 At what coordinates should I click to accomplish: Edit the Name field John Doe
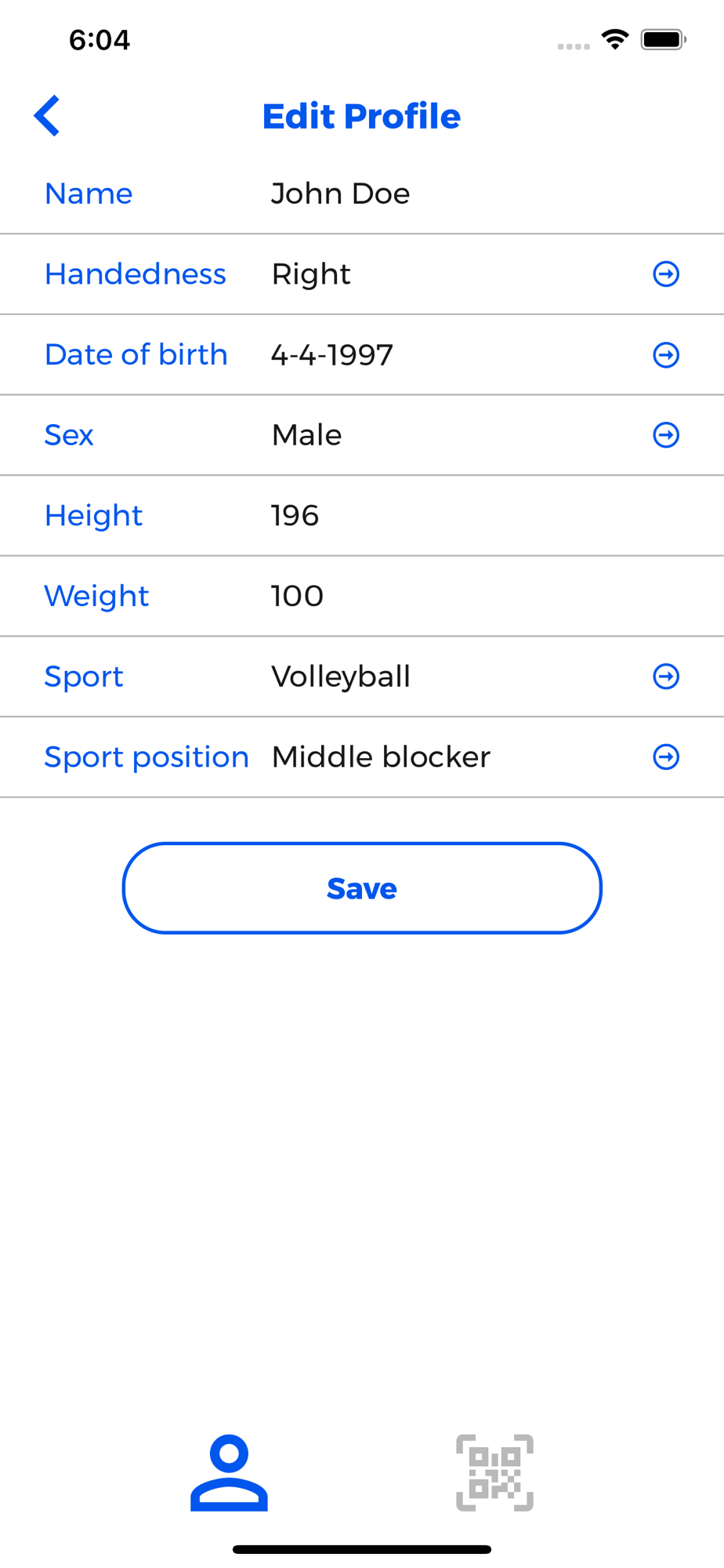340,194
